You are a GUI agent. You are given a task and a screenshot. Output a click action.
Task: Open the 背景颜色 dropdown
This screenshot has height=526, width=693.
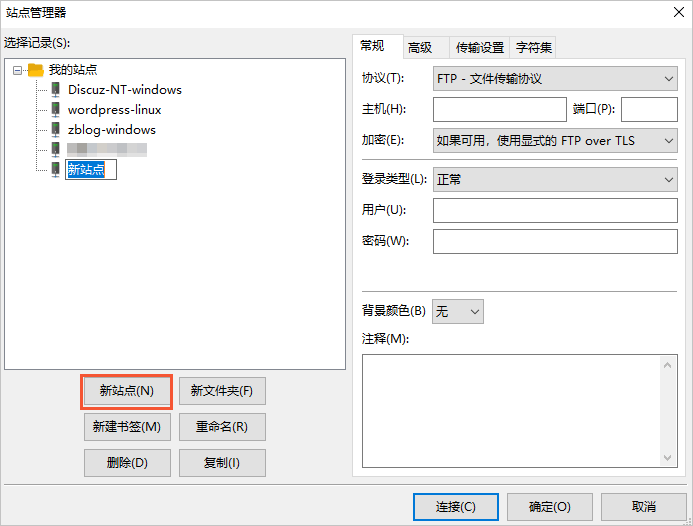pyautogui.click(x=457, y=312)
